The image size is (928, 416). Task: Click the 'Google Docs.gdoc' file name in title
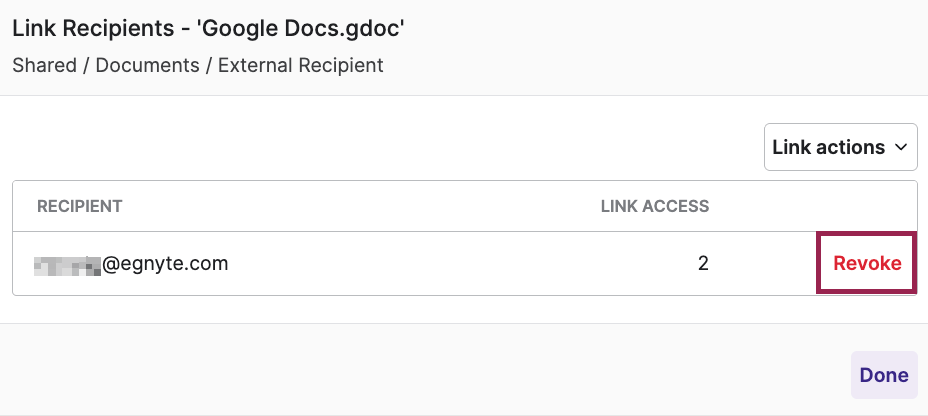(x=301, y=29)
